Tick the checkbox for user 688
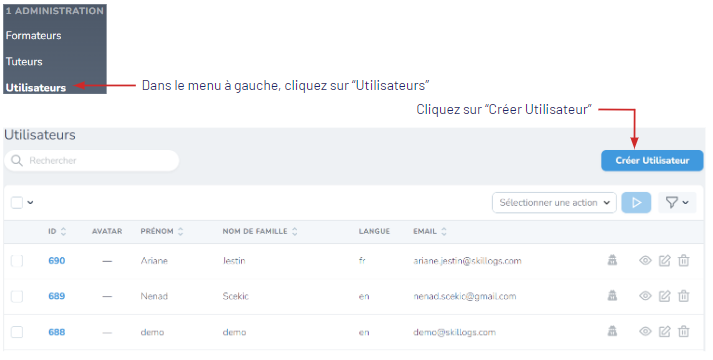This screenshot has height=360, width=713. pos(17,332)
